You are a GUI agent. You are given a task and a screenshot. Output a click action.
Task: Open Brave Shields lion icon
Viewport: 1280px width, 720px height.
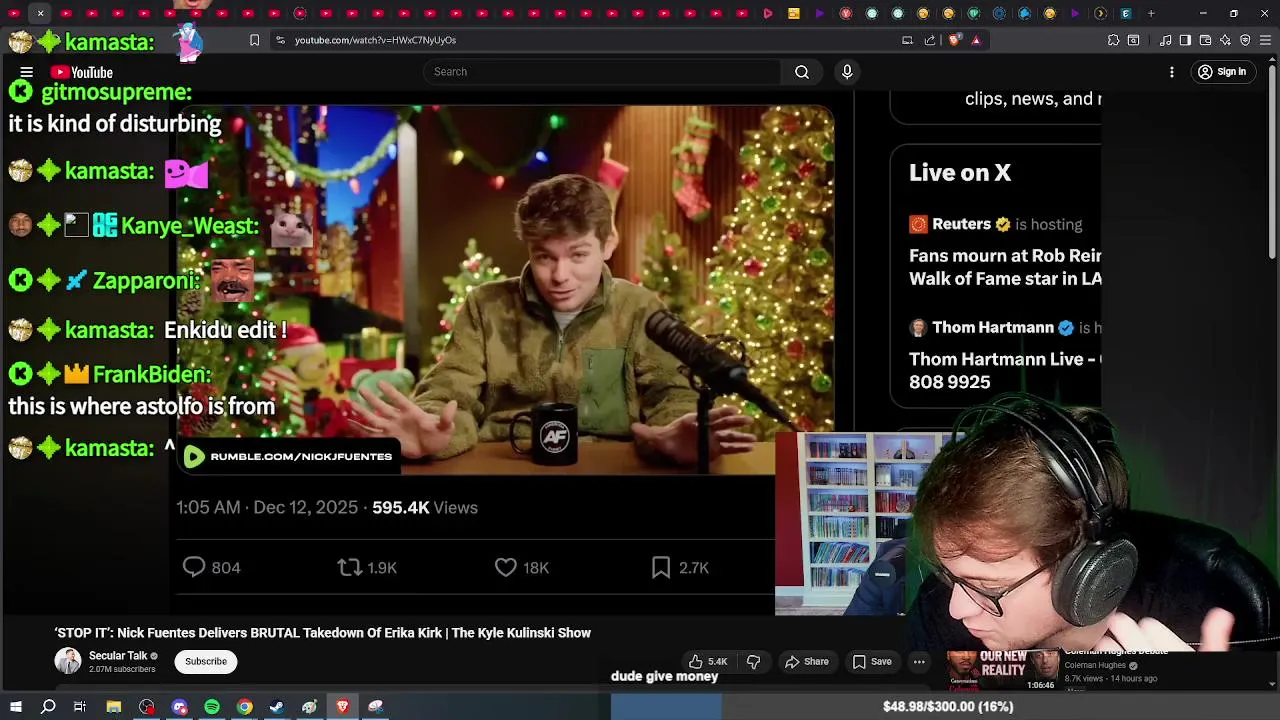click(x=954, y=40)
